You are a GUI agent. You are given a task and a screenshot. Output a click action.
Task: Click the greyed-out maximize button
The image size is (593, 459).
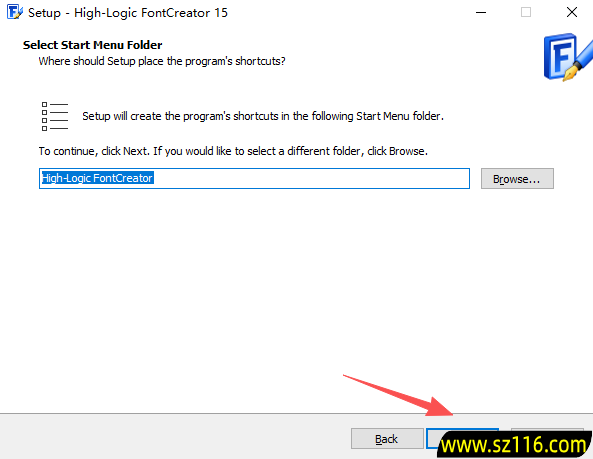[x=526, y=12]
